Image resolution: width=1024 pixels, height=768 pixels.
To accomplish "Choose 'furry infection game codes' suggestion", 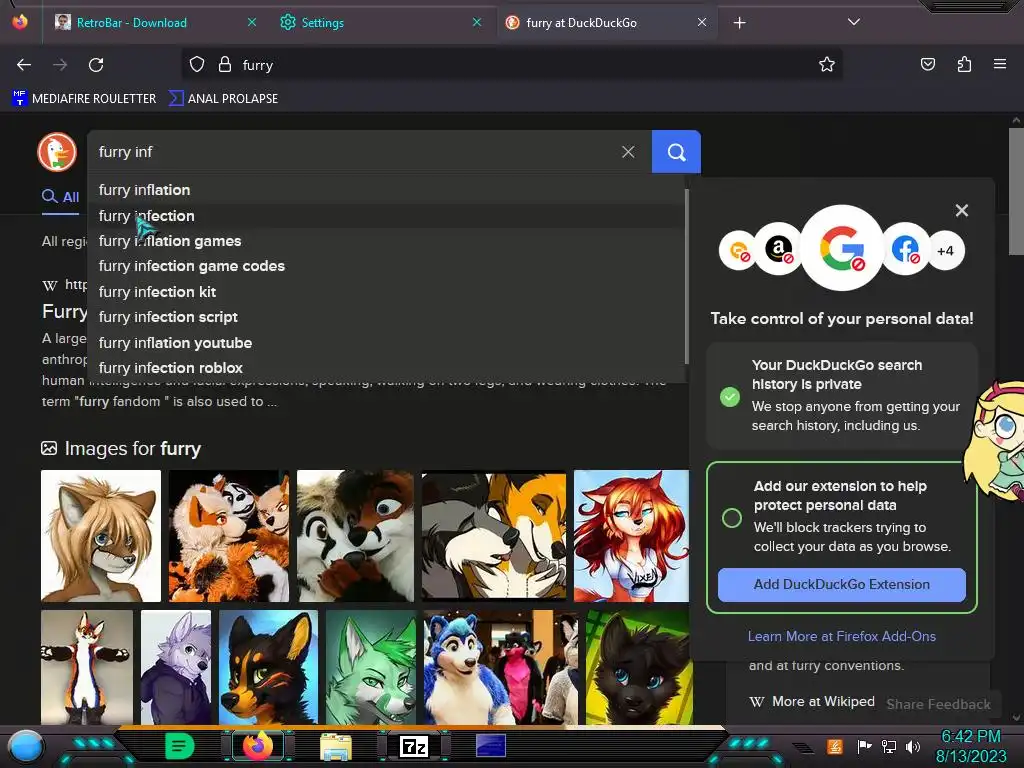I will click(385, 266).
